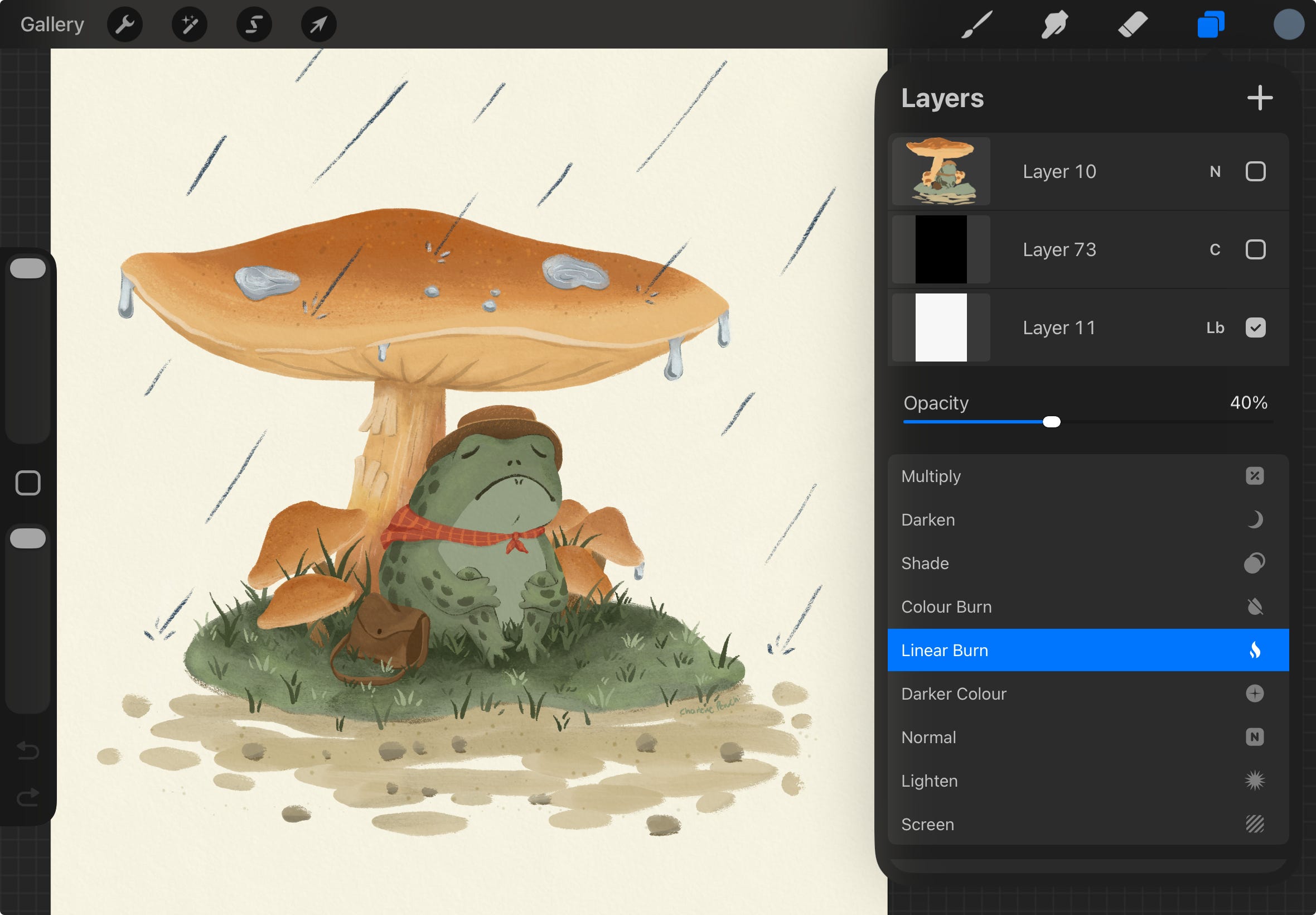Choose Multiply blend mode
Image resolution: width=1316 pixels, height=915 pixels.
[x=1087, y=476]
